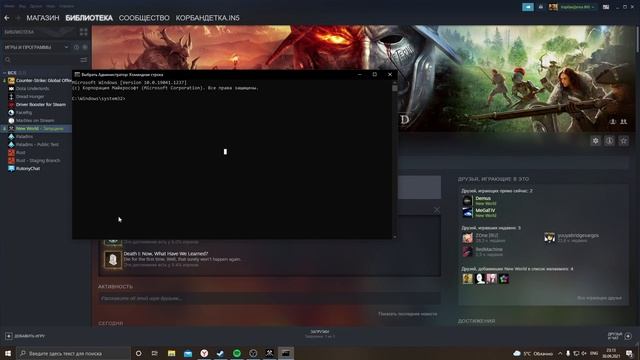Open Spotify from taskbar
Viewport: 640px width, 360px height.
point(237,353)
